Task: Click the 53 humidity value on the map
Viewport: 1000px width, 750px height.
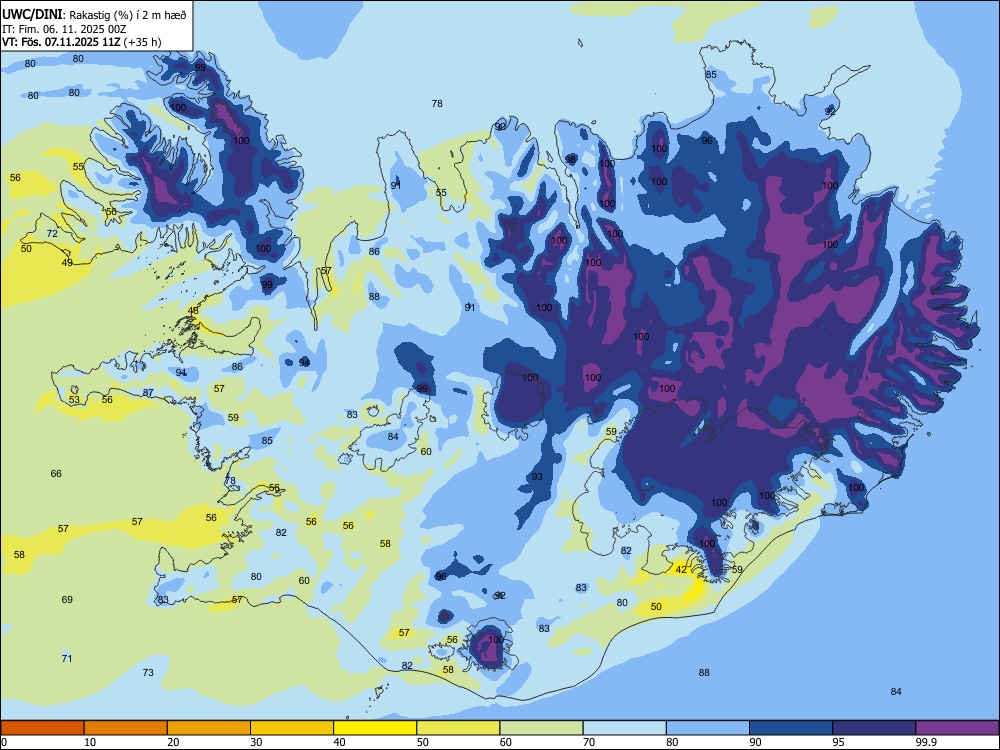Action: [x=75, y=400]
